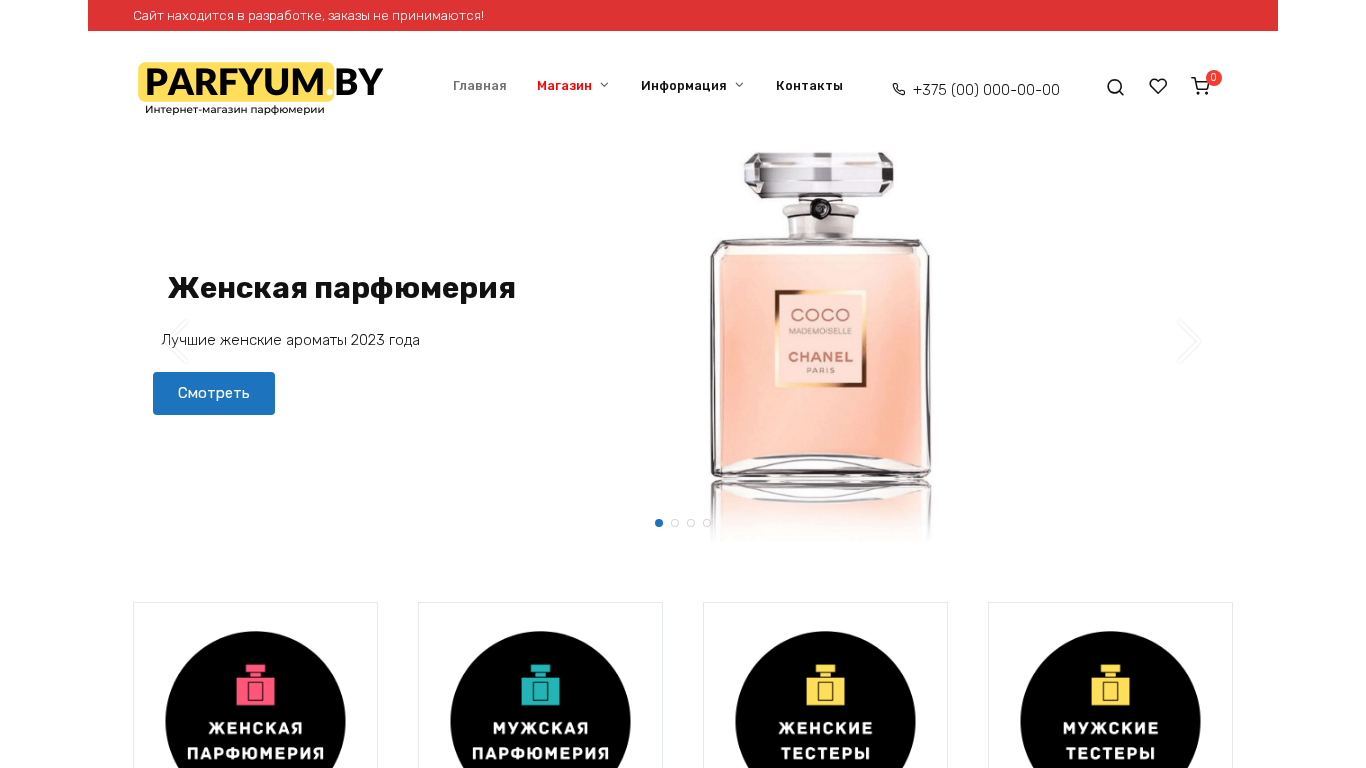Open Мужская парфюмерия category tile
Viewport: 1366px width, 768px height.
coord(540,685)
